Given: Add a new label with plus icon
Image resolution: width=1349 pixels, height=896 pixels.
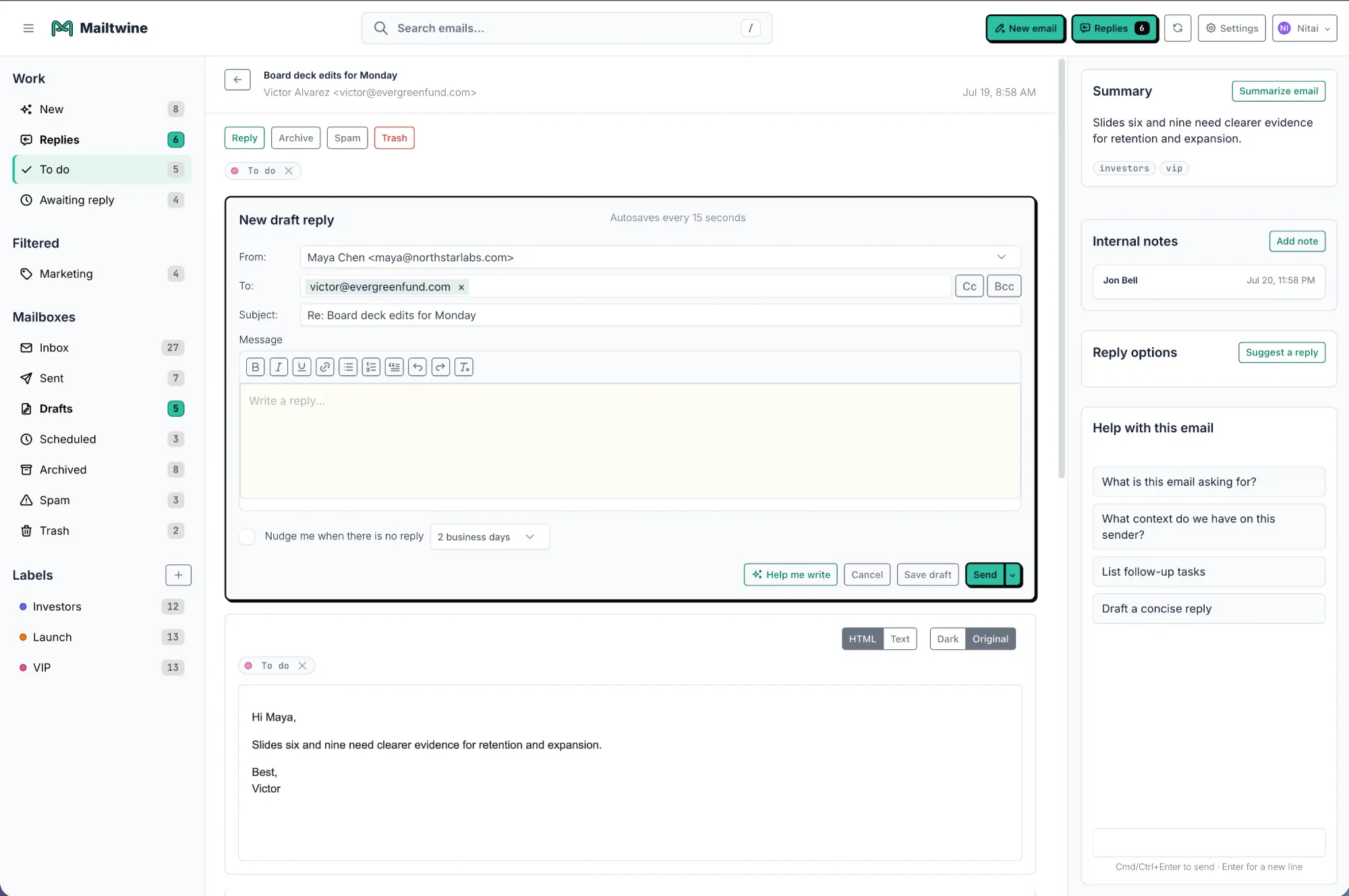Looking at the screenshot, I should (178, 575).
